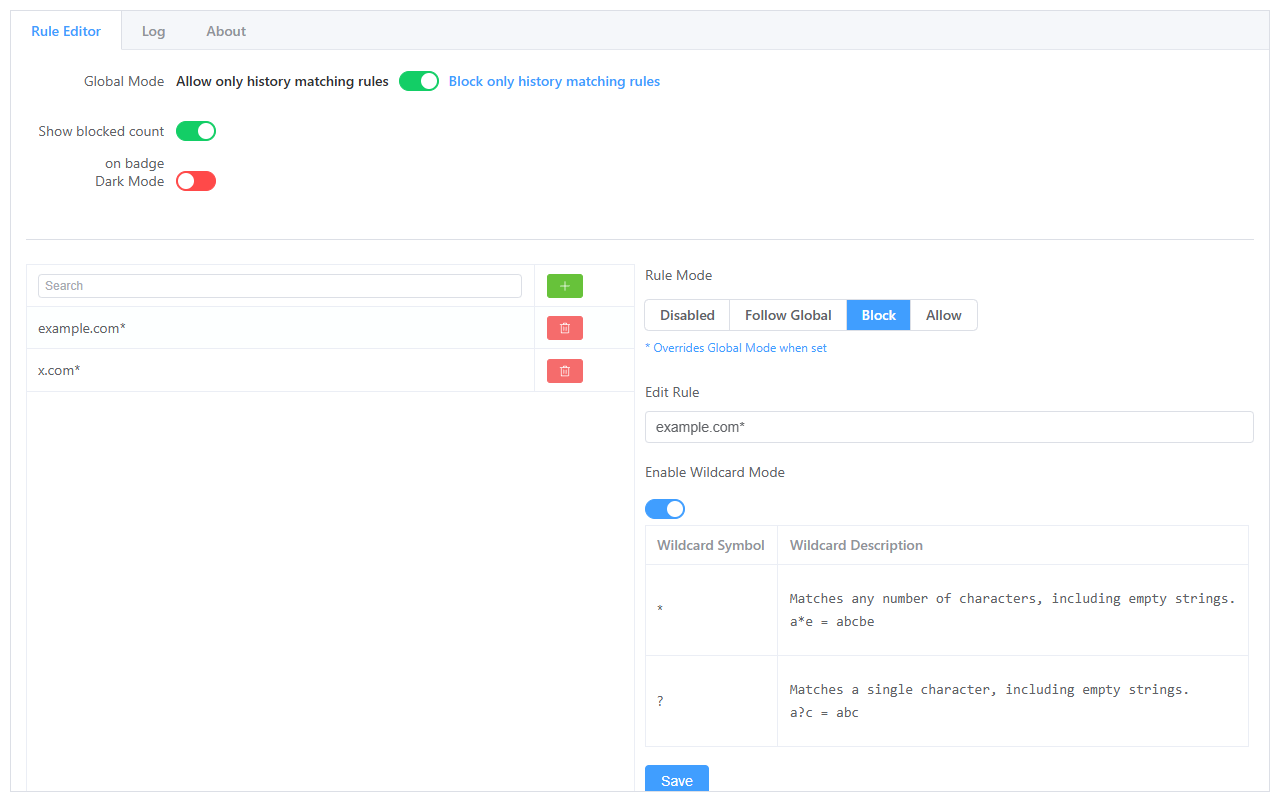Toggle the Global Mode switch

pyautogui.click(x=419, y=81)
